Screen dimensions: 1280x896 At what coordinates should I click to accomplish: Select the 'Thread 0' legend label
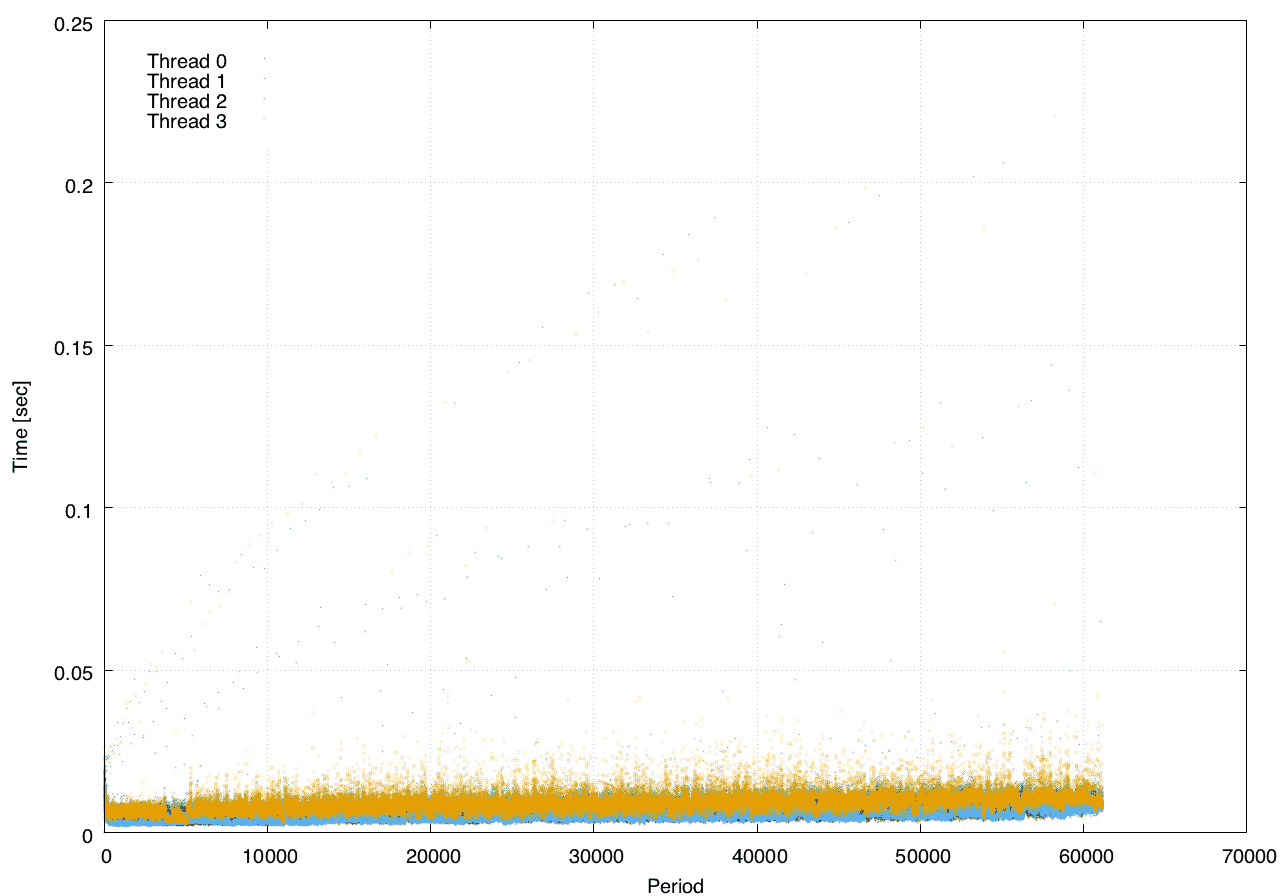coord(187,61)
